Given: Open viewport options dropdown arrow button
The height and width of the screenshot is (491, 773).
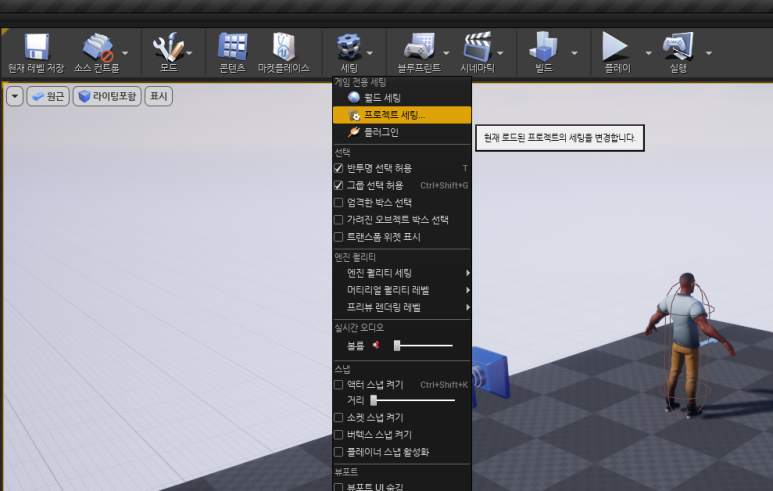Looking at the screenshot, I should (x=15, y=96).
